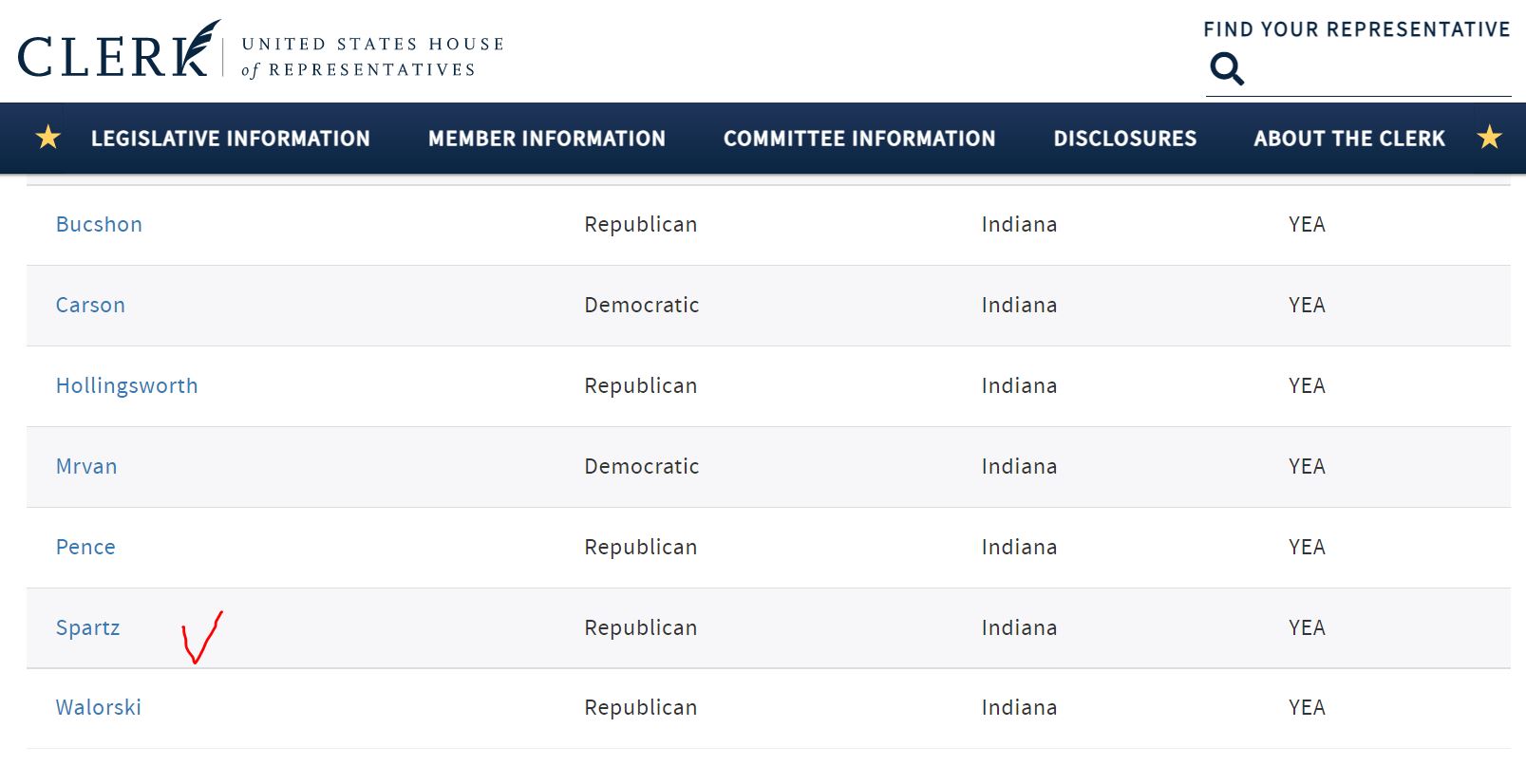Open the Walorski member link
Image resolution: width=1526 pixels, height=784 pixels.
click(x=98, y=708)
